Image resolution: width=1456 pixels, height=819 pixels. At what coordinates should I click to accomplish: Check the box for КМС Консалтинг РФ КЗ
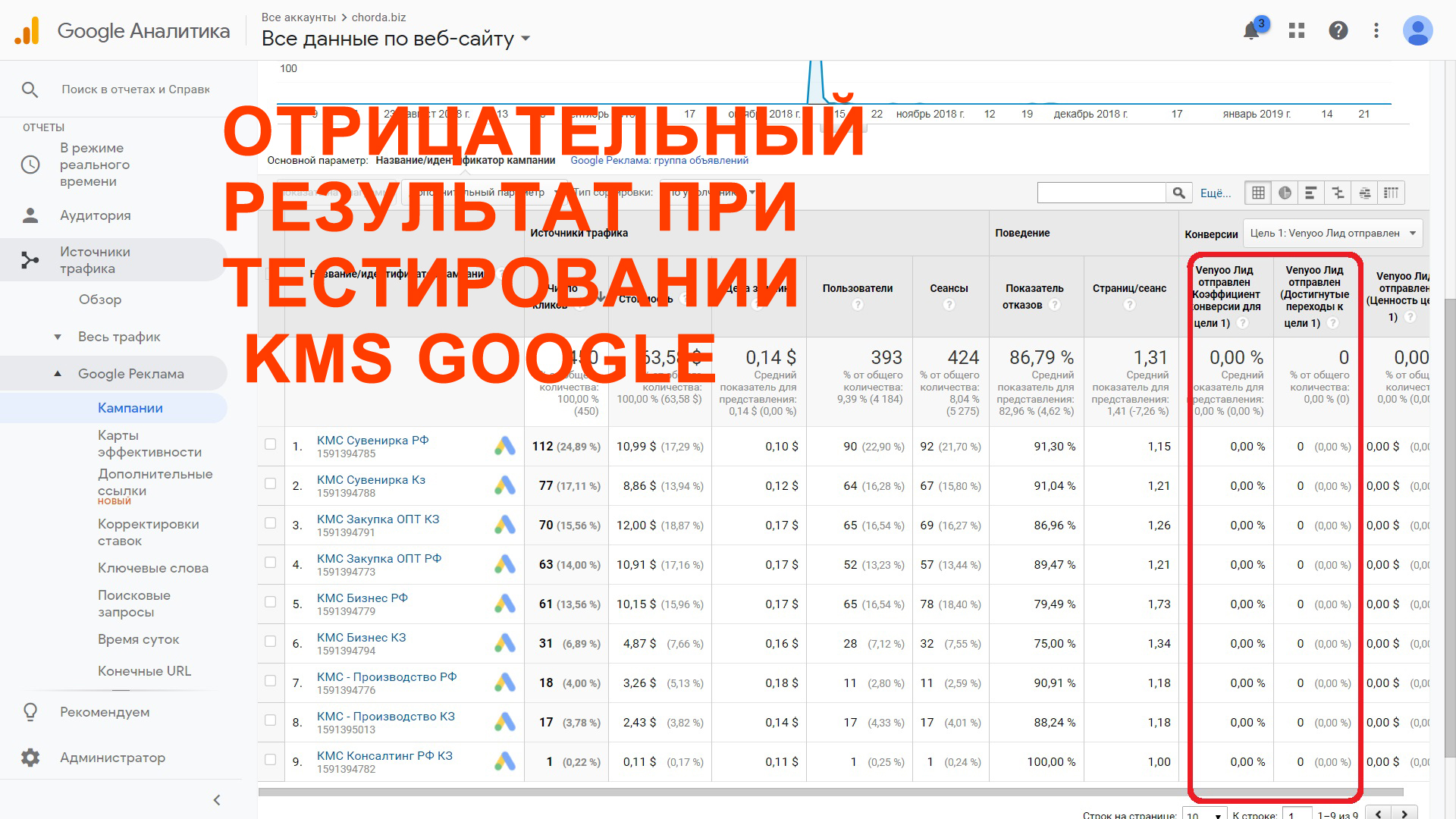pyautogui.click(x=270, y=760)
